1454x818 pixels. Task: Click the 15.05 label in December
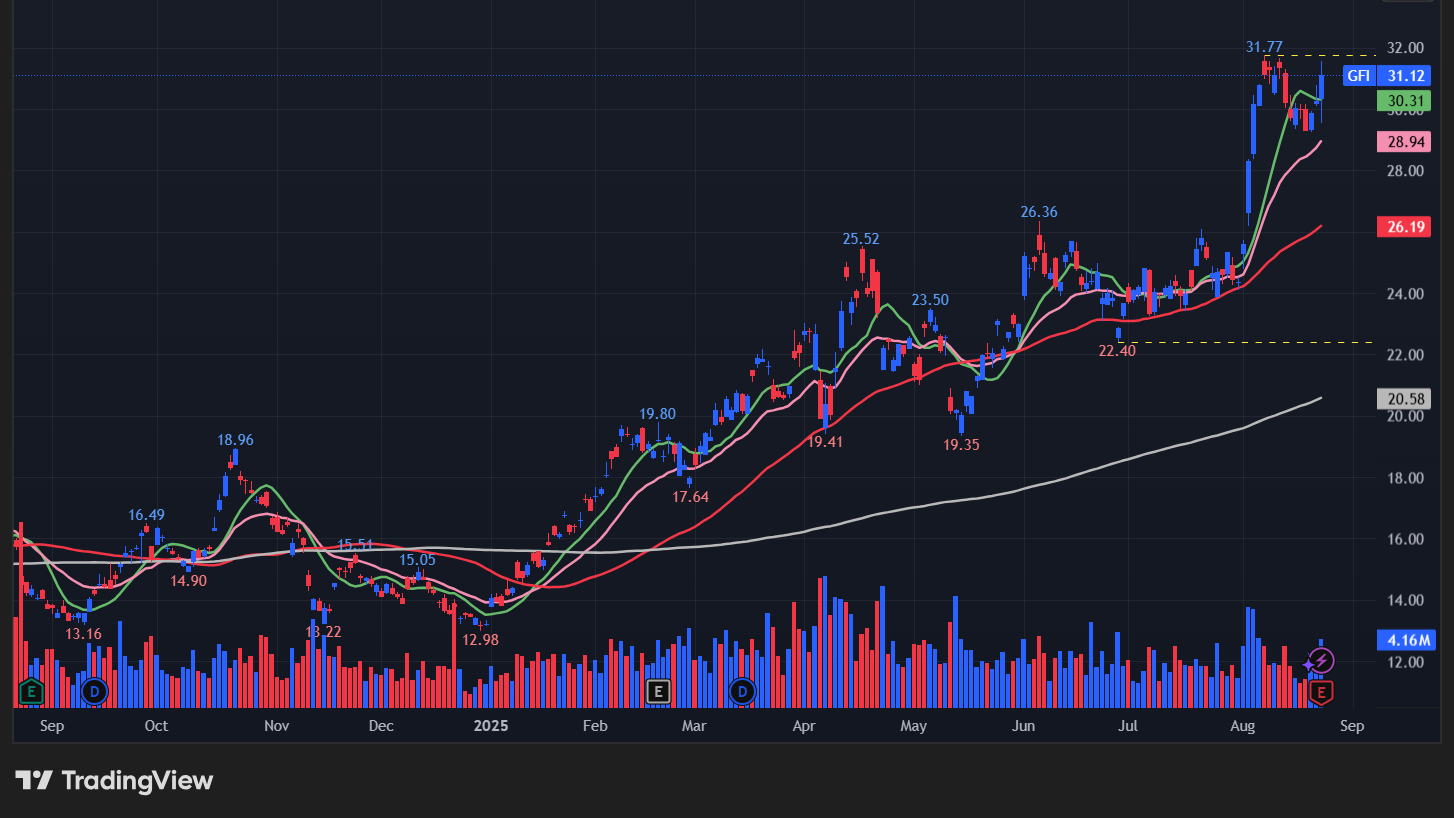(418, 560)
